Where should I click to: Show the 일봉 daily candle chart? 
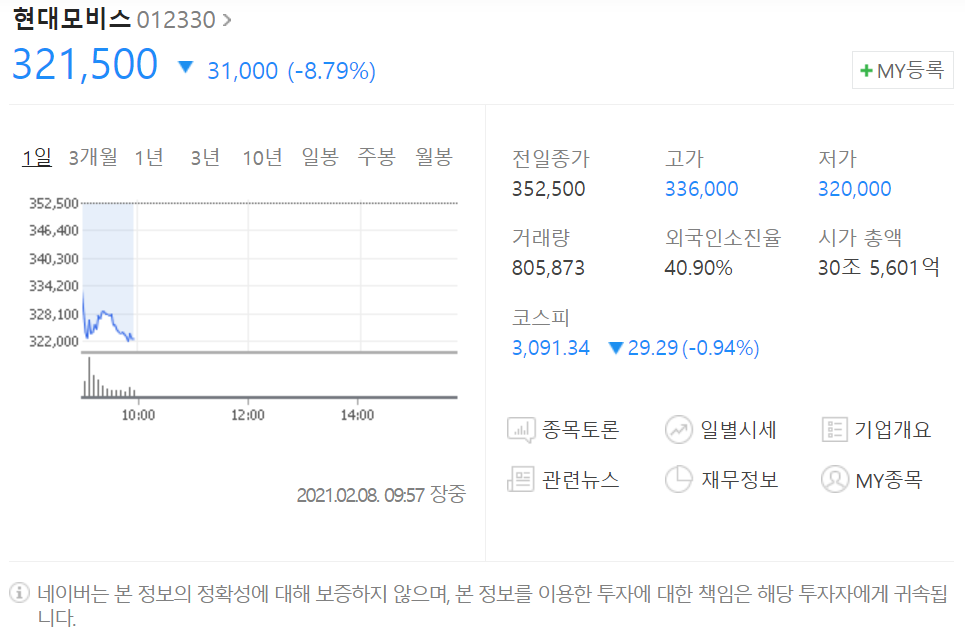(x=320, y=158)
